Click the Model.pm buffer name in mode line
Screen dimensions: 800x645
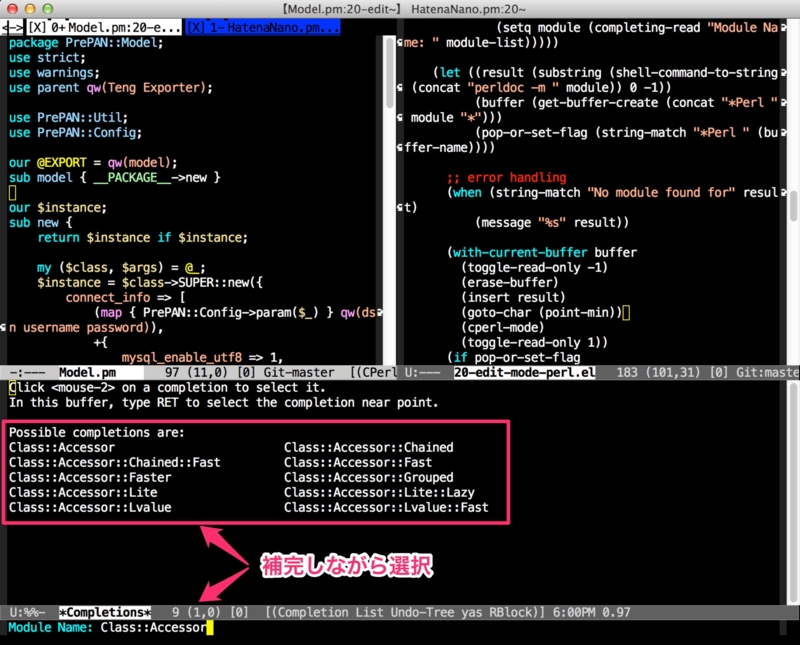point(87,373)
